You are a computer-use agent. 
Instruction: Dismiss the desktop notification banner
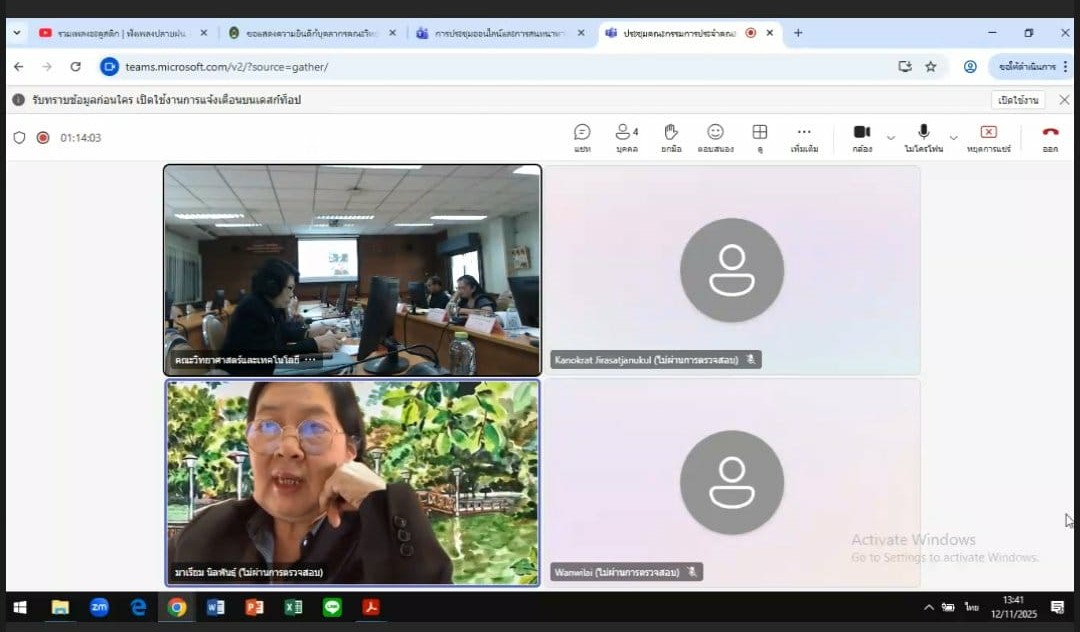(x=1064, y=100)
